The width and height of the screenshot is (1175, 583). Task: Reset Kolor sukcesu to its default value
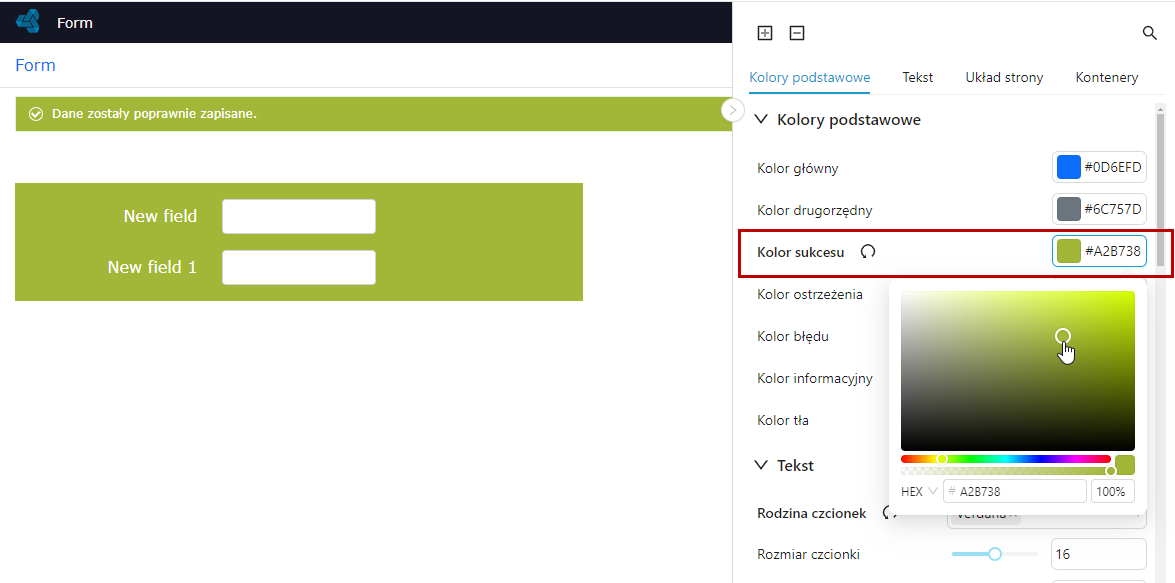(x=868, y=252)
